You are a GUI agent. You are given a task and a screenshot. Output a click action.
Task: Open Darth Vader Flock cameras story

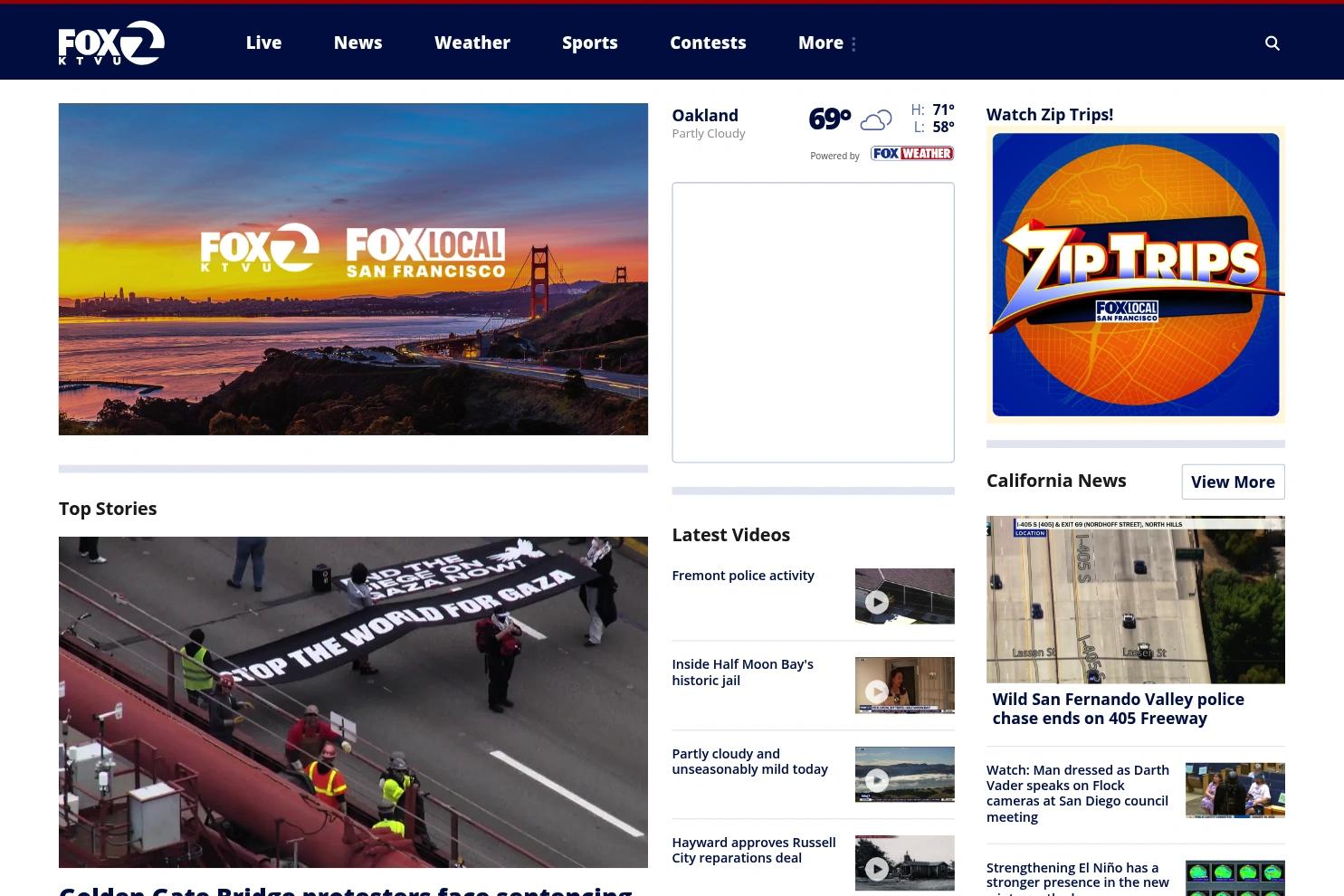pyautogui.click(x=1078, y=794)
